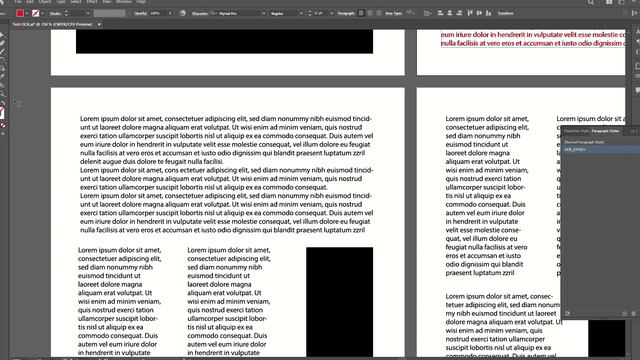Open the Edit menu
The image size is (640, 360).
[30, 2]
